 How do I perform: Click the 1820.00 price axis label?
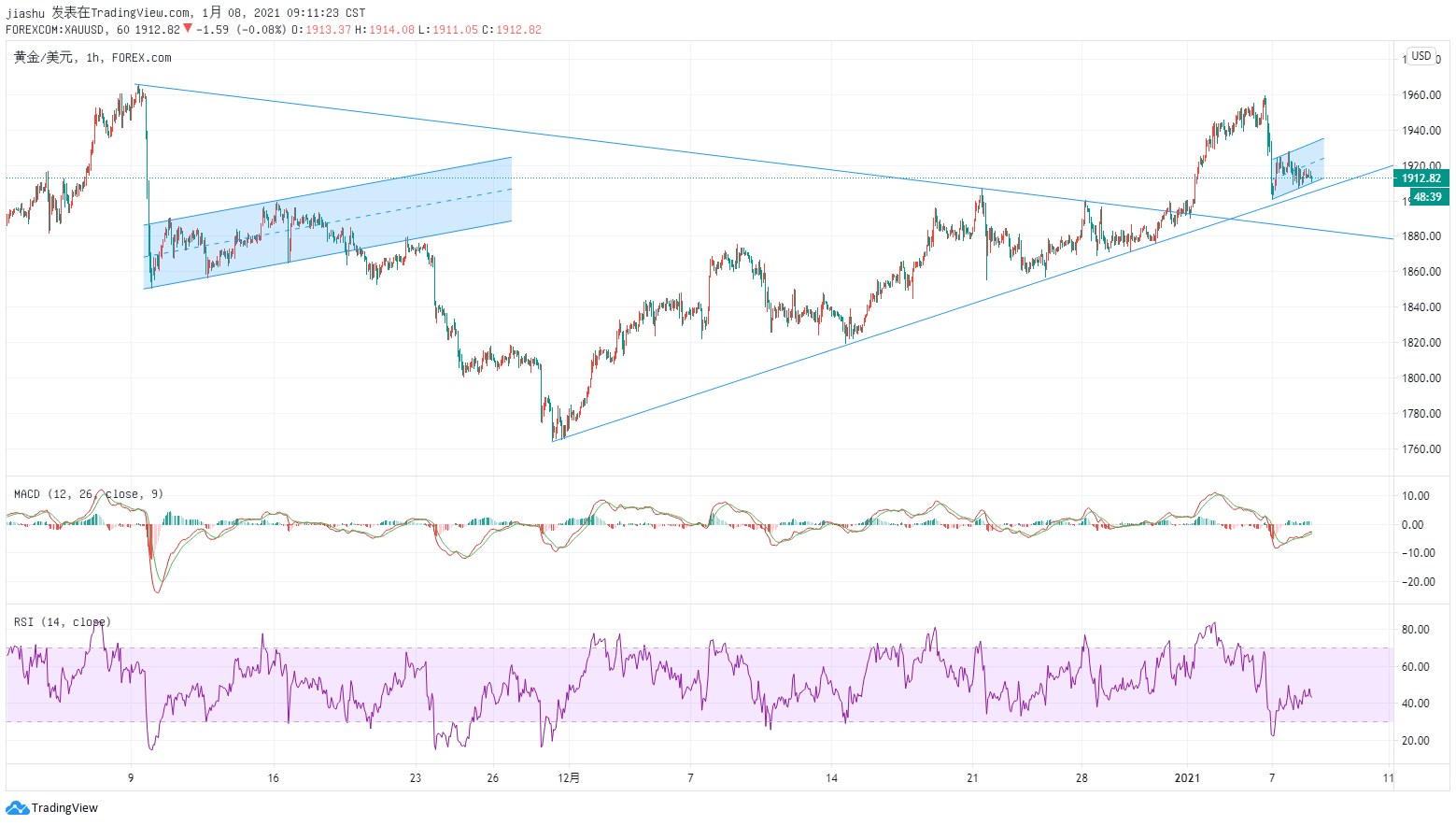pyautogui.click(x=1421, y=343)
